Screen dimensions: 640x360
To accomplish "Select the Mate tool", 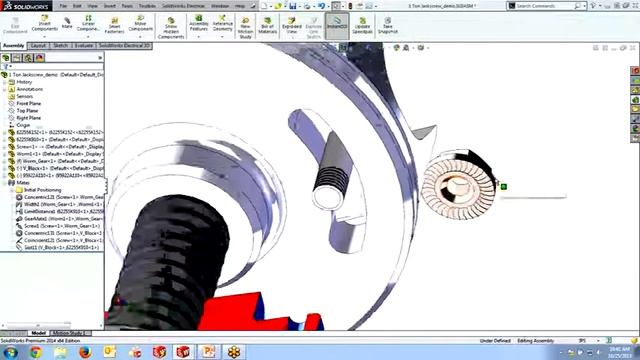I will click(67, 23).
